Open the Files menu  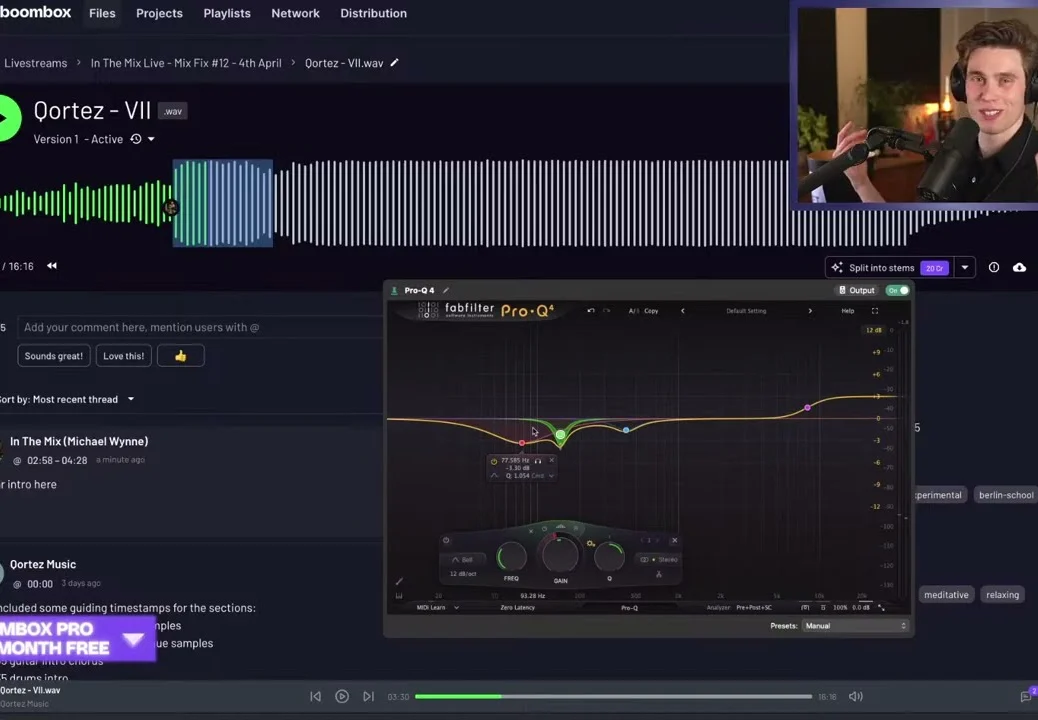pyautogui.click(x=102, y=13)
